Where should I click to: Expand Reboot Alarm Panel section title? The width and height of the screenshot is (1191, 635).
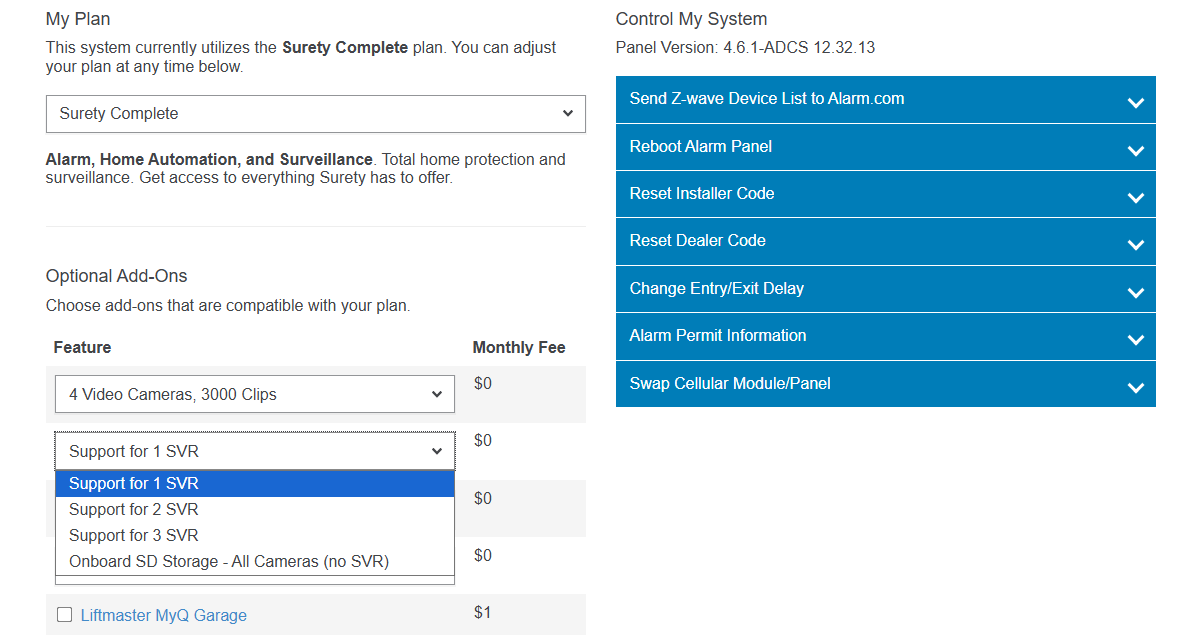click(700, 147)
